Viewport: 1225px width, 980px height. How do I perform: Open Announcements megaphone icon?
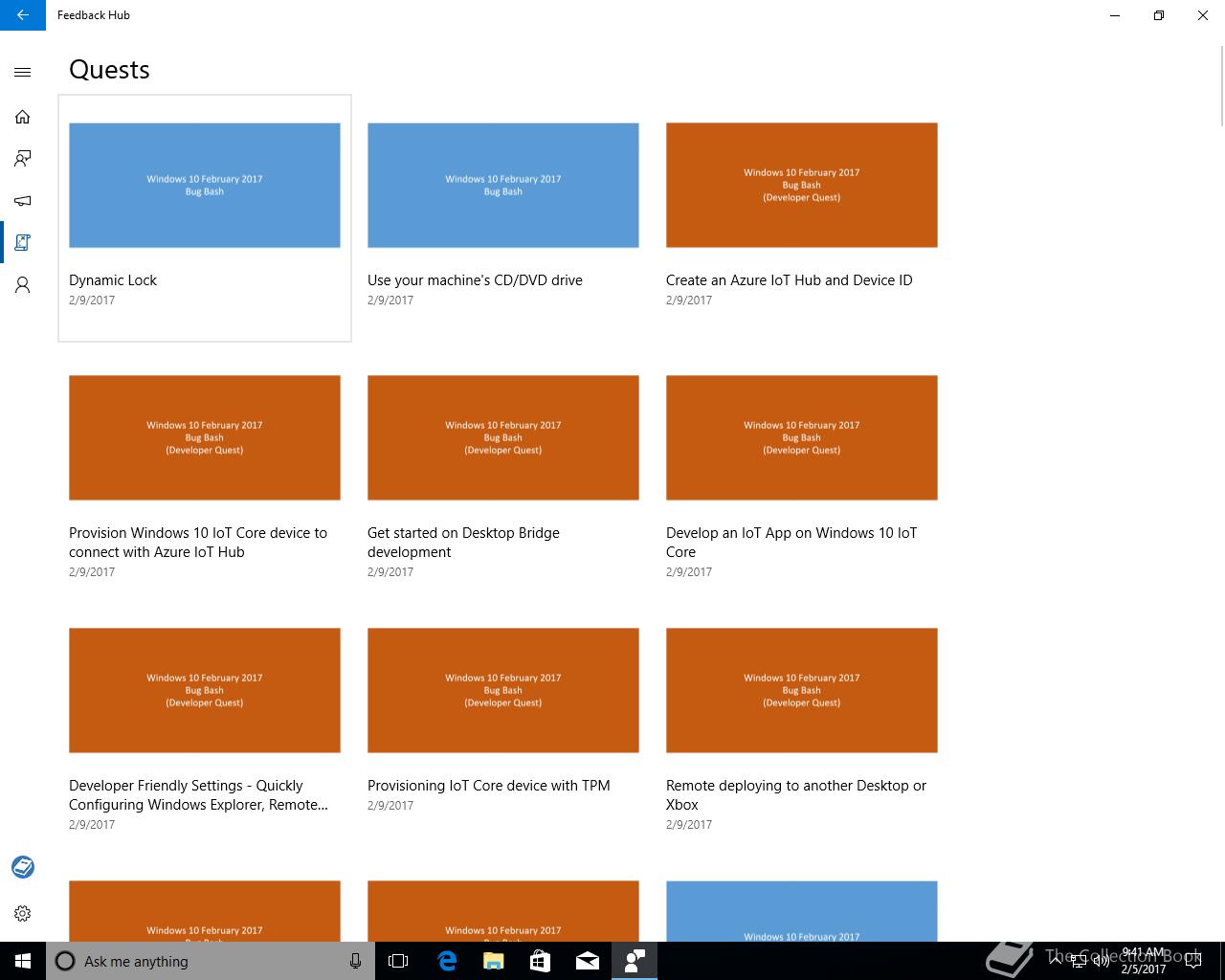[23, 201]
